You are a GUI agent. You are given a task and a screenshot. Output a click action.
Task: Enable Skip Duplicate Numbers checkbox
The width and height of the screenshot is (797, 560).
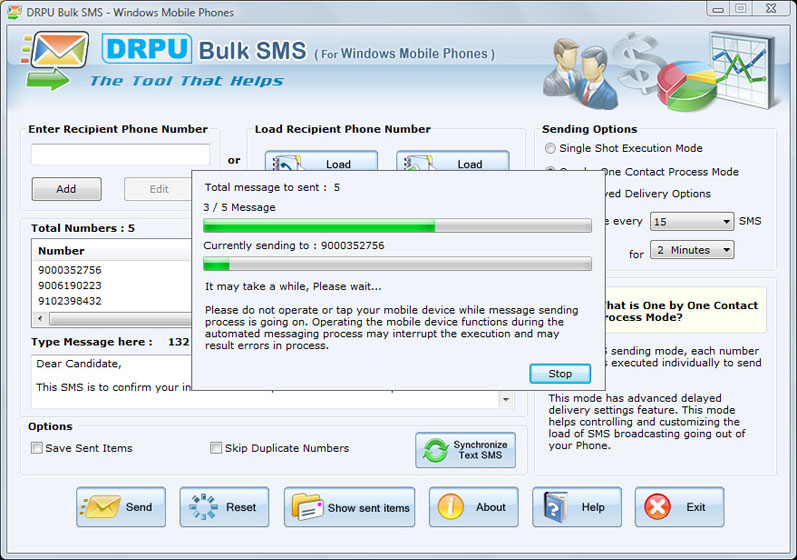(x=216, y=448)
